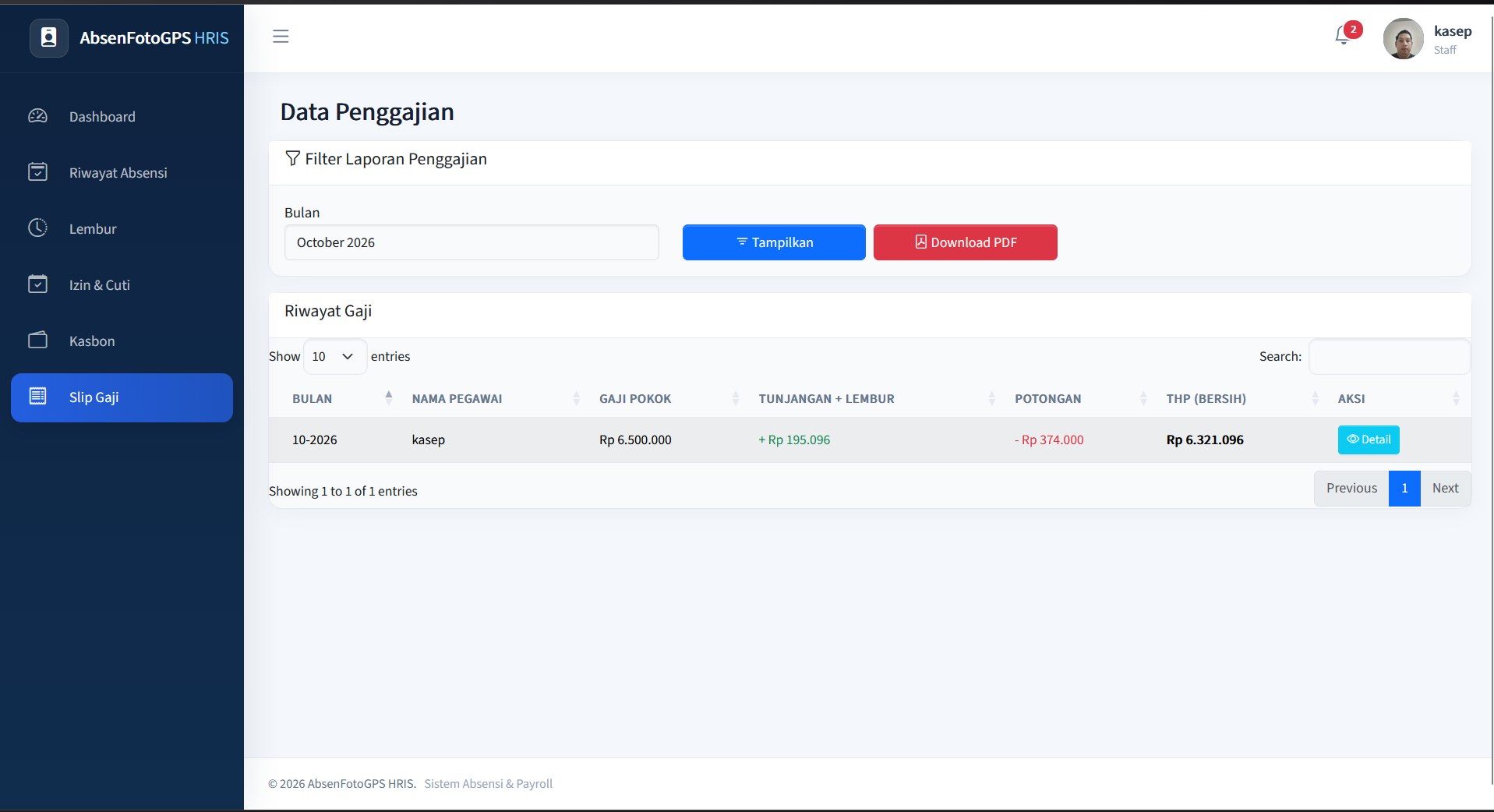Sort by THP (BERSIH) column

pos(1241,398)
